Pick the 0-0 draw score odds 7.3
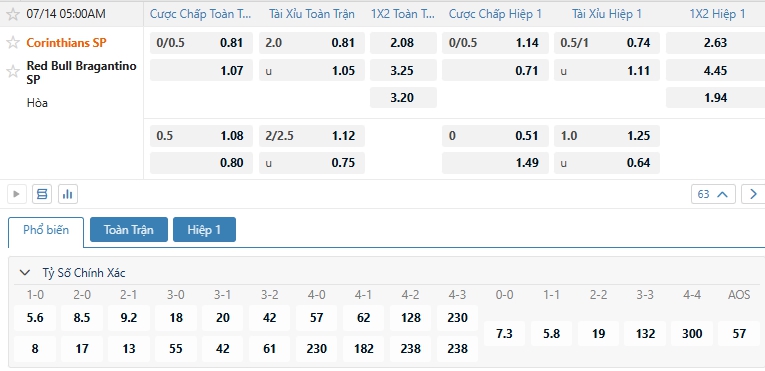The height and width of the screenshot is (371, 765). click(x=504, y=333)
